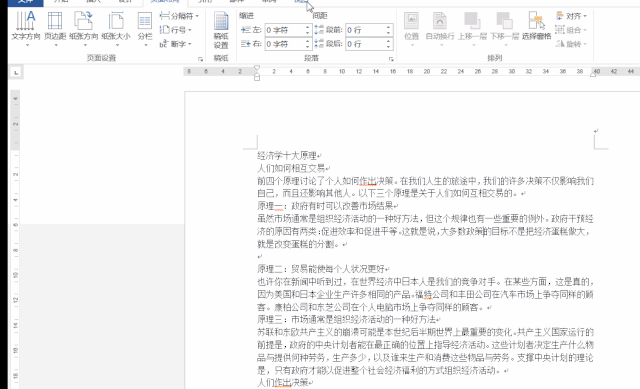Click the horizontal ruler at mark 20
Screen dimensions: 640x389
pyautogui.click(x=427, y=71)
